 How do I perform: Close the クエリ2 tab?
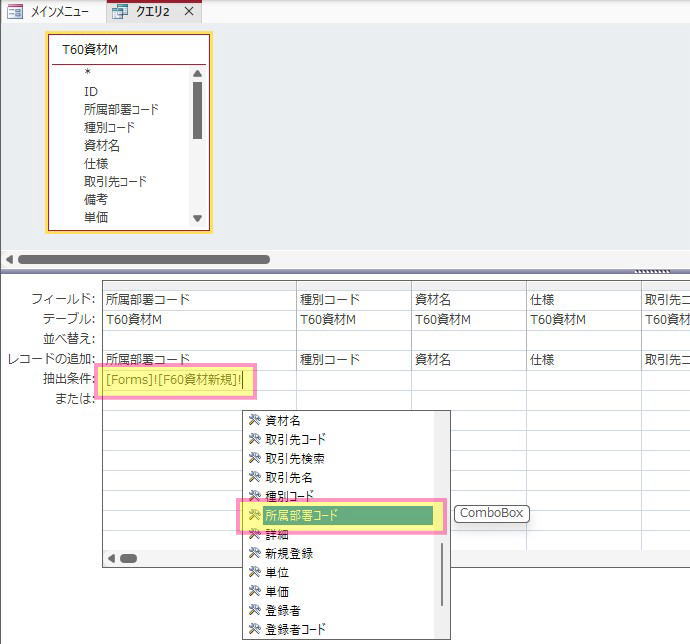189,11
